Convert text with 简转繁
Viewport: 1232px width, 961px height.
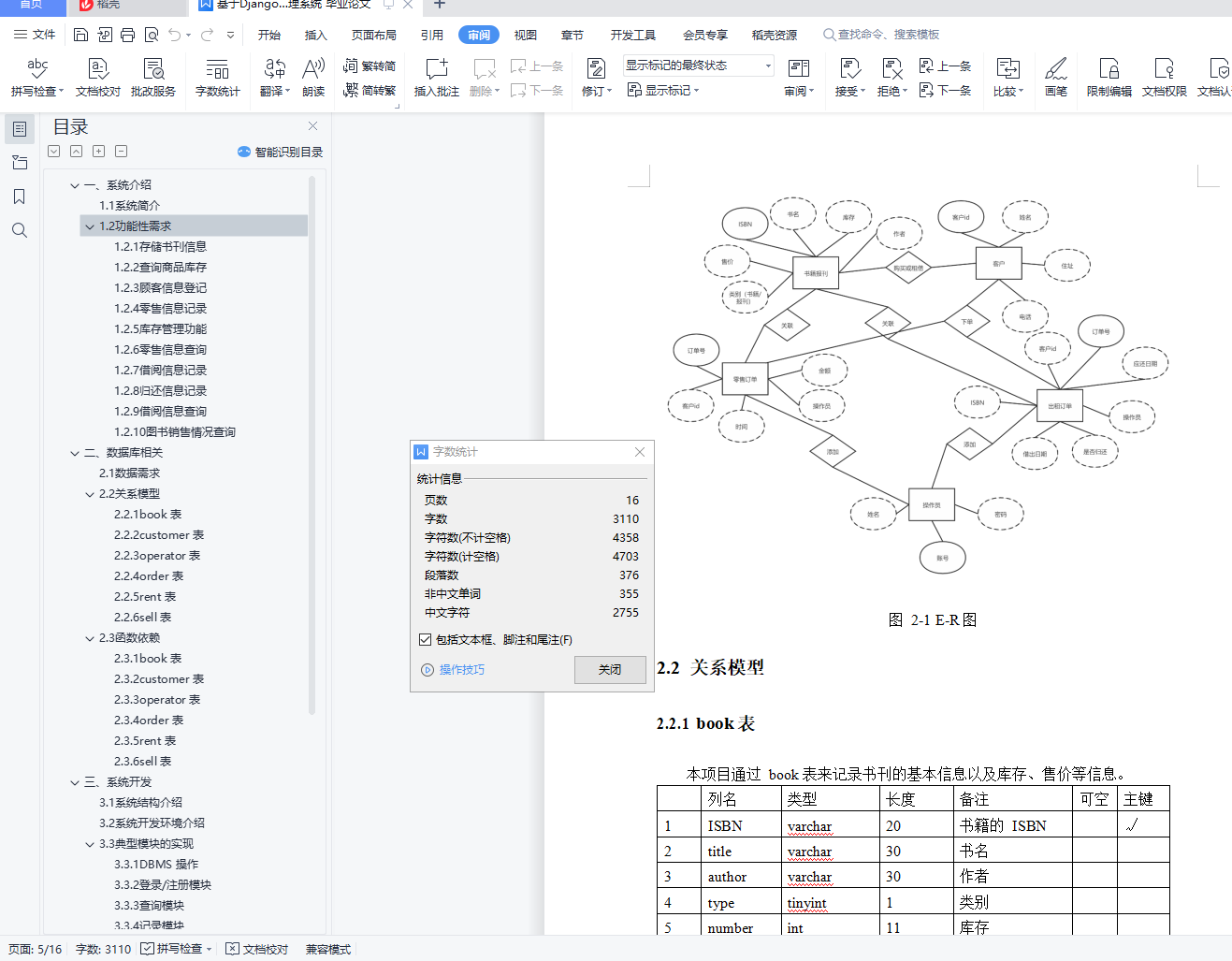pos(370,90)
